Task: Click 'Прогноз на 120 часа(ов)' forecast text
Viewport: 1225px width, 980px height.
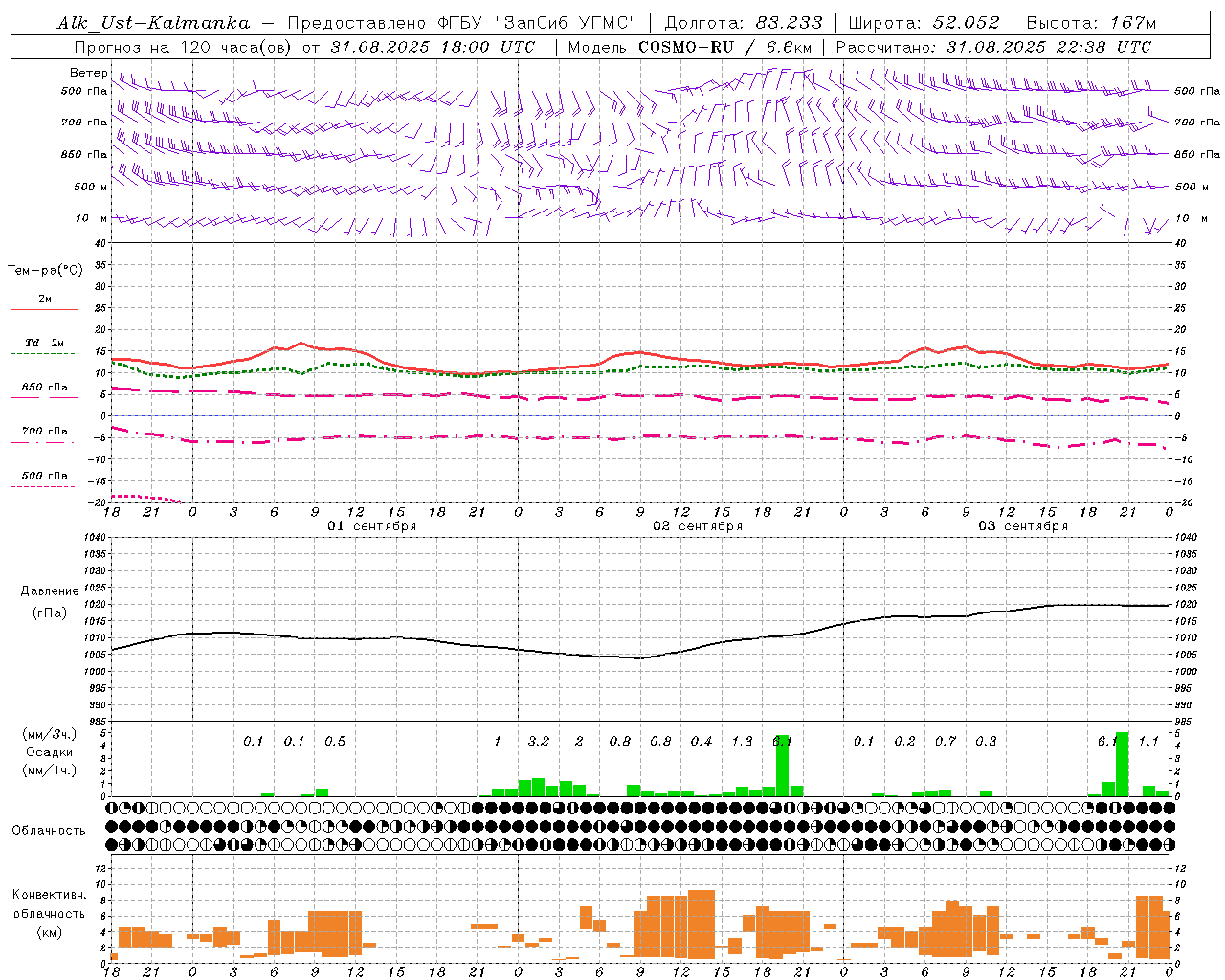Action: click(x=184, y=47)
